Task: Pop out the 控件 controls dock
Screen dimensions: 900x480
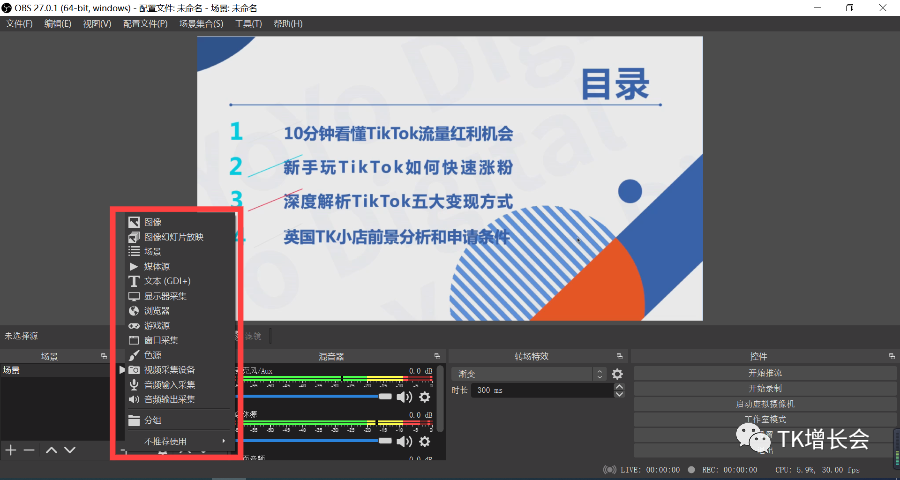Action: click(x=891, y=357)
